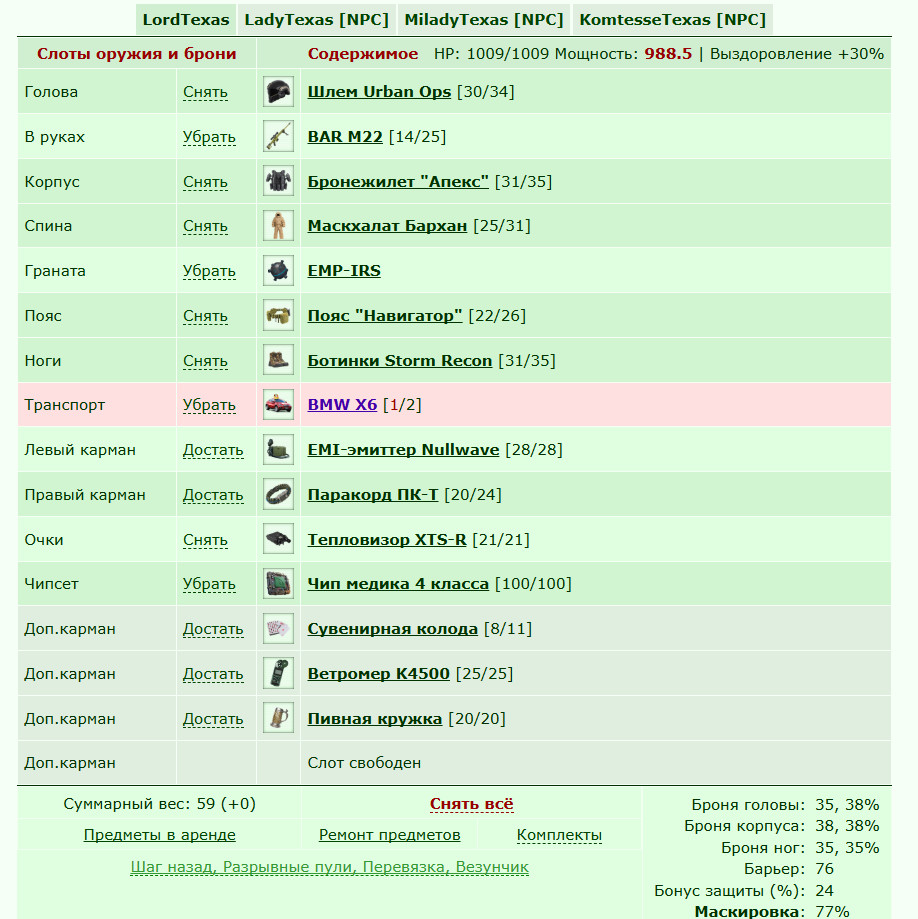Click the Чип медика 4 класса icon
The width and height of the screenshot is (918, 919).
coord(278,584)
